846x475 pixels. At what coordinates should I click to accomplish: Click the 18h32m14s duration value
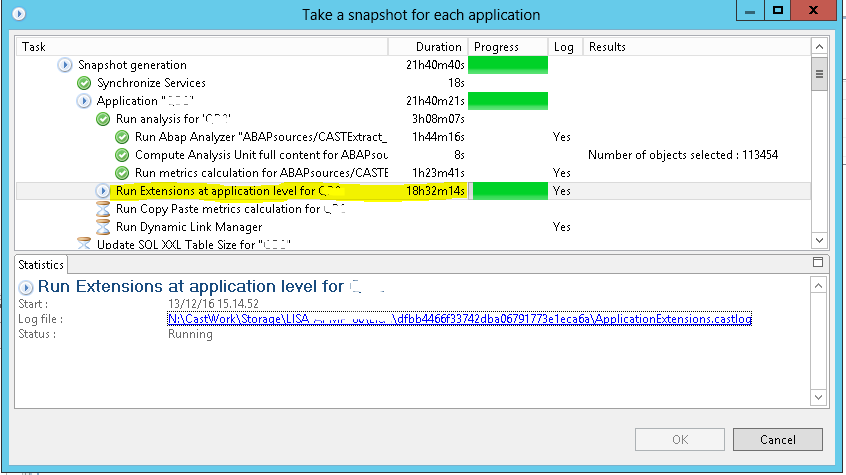(x=435, y=191)
